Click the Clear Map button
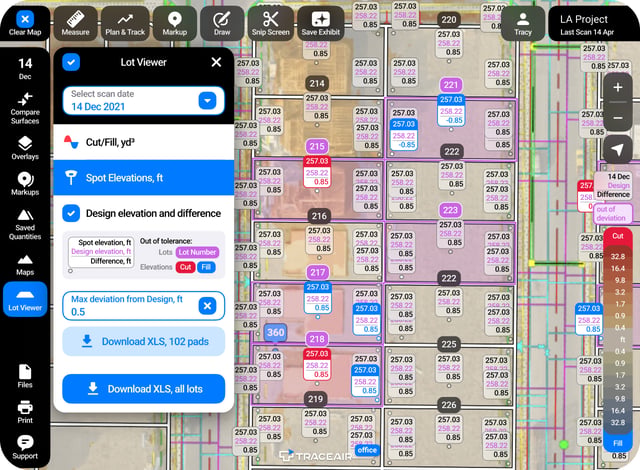The width and height of the screenshot is (640, 470). pos(25,24)
